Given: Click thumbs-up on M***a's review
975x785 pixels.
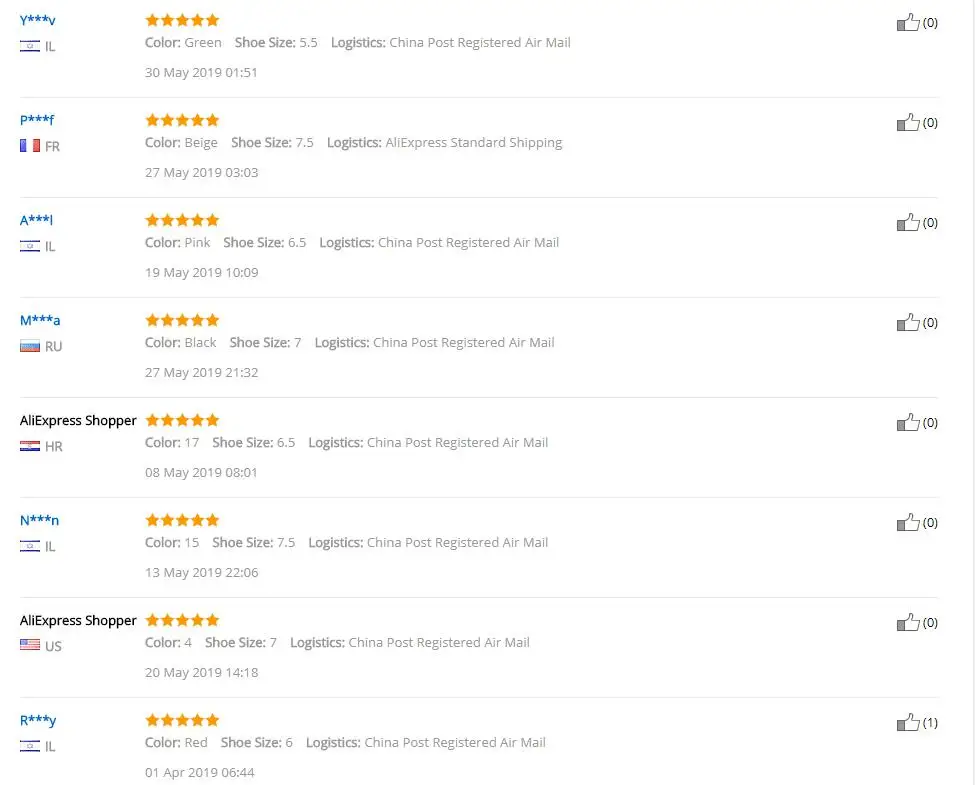Looking at the screenshot, I should pos(908,323).
